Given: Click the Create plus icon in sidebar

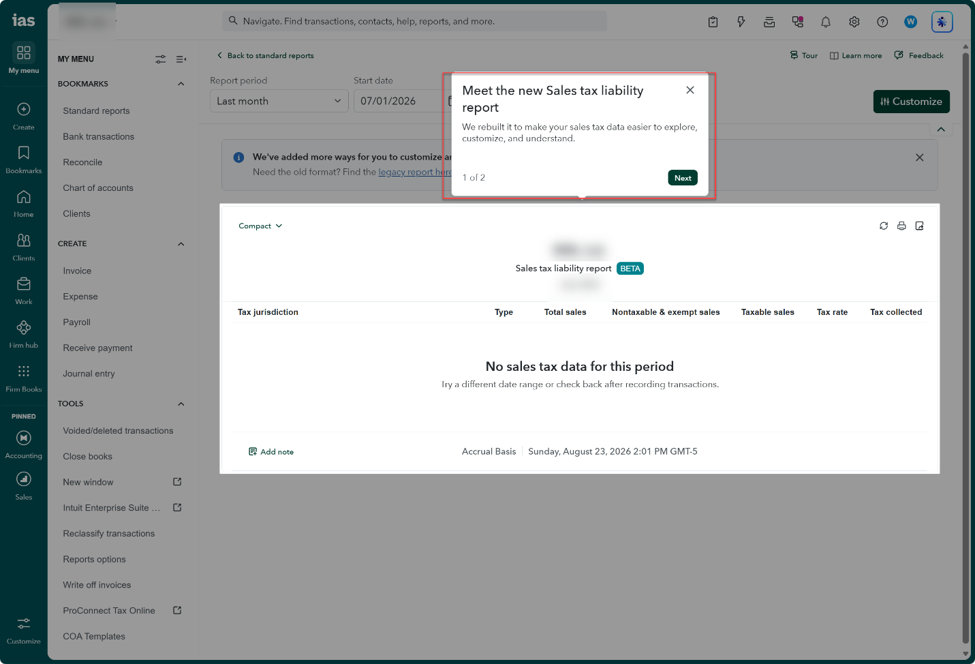Looking at the screenshot, I should pyautogui.click(x=24, y=109).
